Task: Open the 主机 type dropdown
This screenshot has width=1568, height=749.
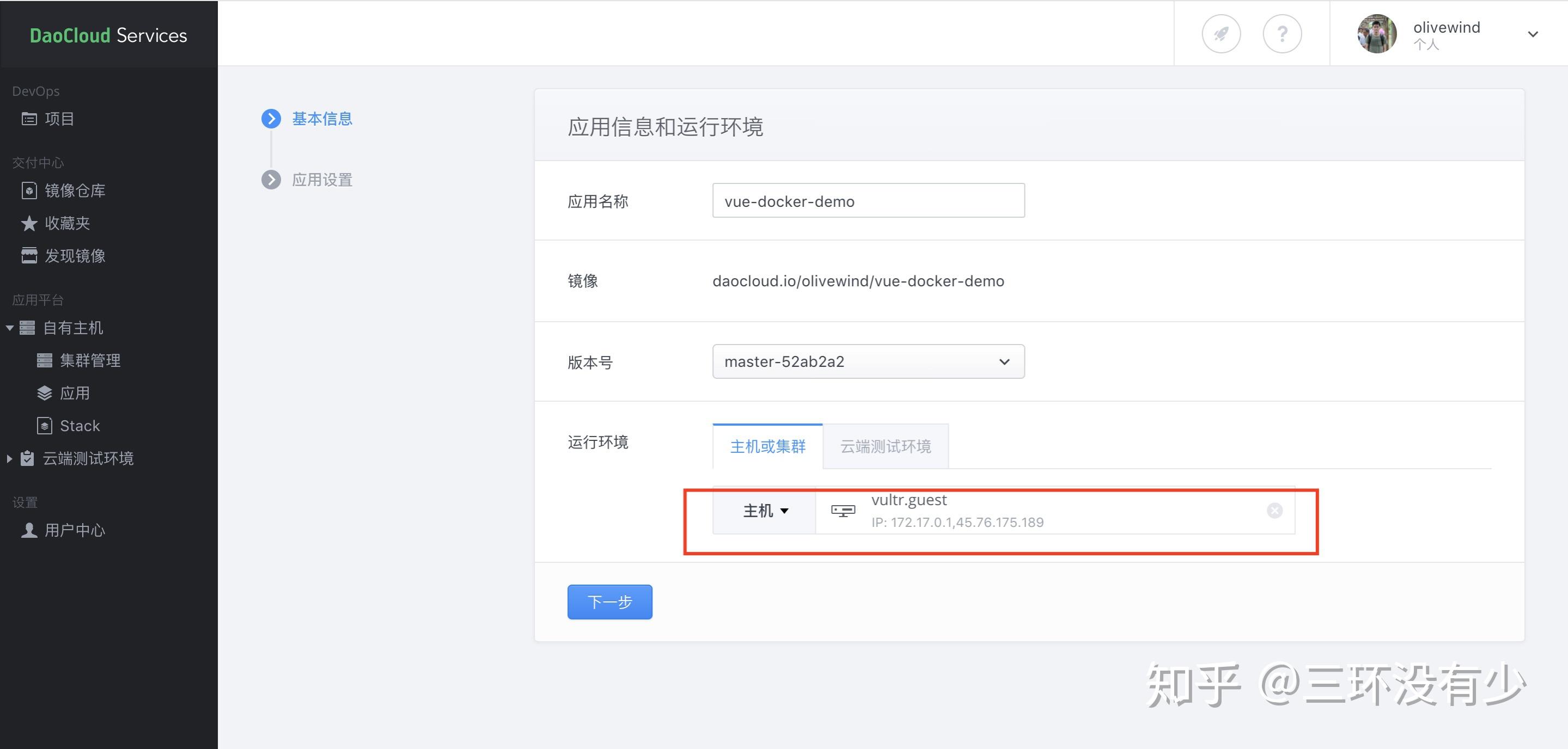Action: click(x=765, y=511)
